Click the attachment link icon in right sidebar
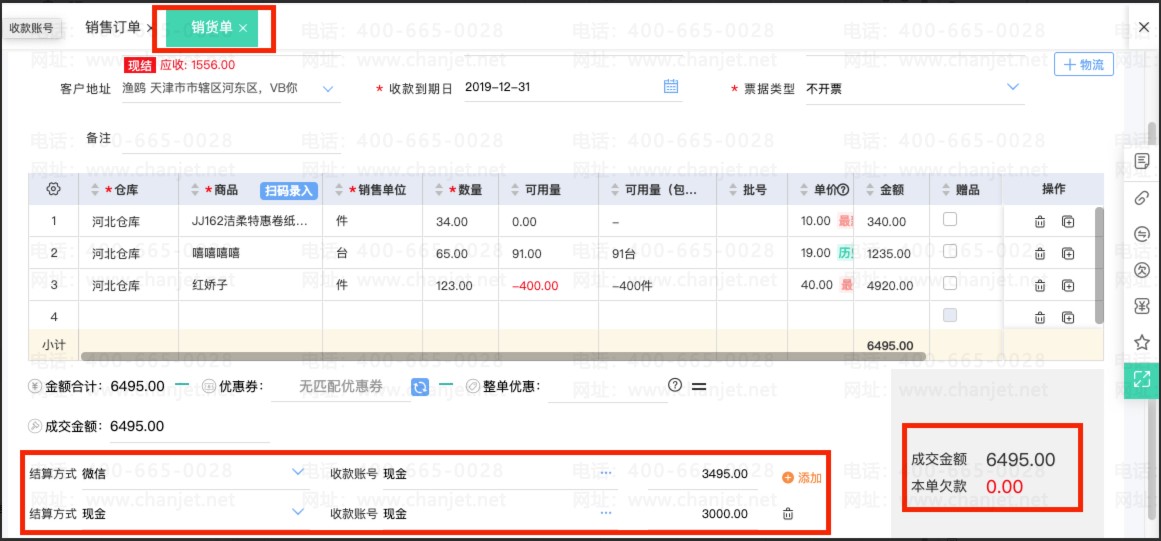1161x541 pixels. pyautogui.click(x=1142, y=197)
